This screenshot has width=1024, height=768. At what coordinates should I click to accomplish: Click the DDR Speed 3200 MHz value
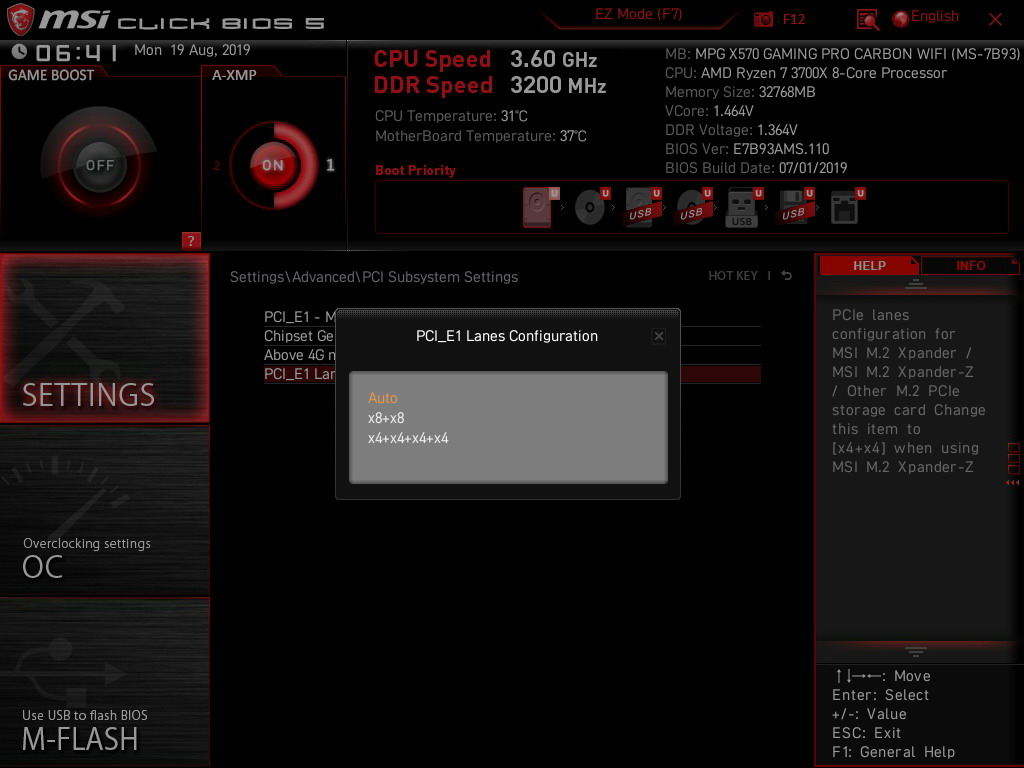pos(558,85)
